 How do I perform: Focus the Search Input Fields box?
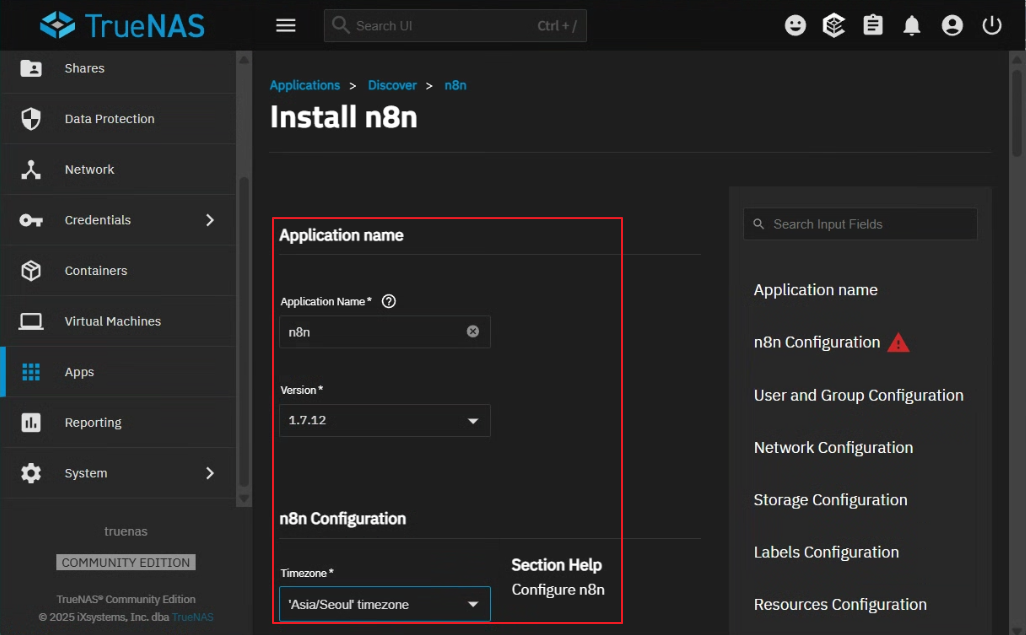860,224
